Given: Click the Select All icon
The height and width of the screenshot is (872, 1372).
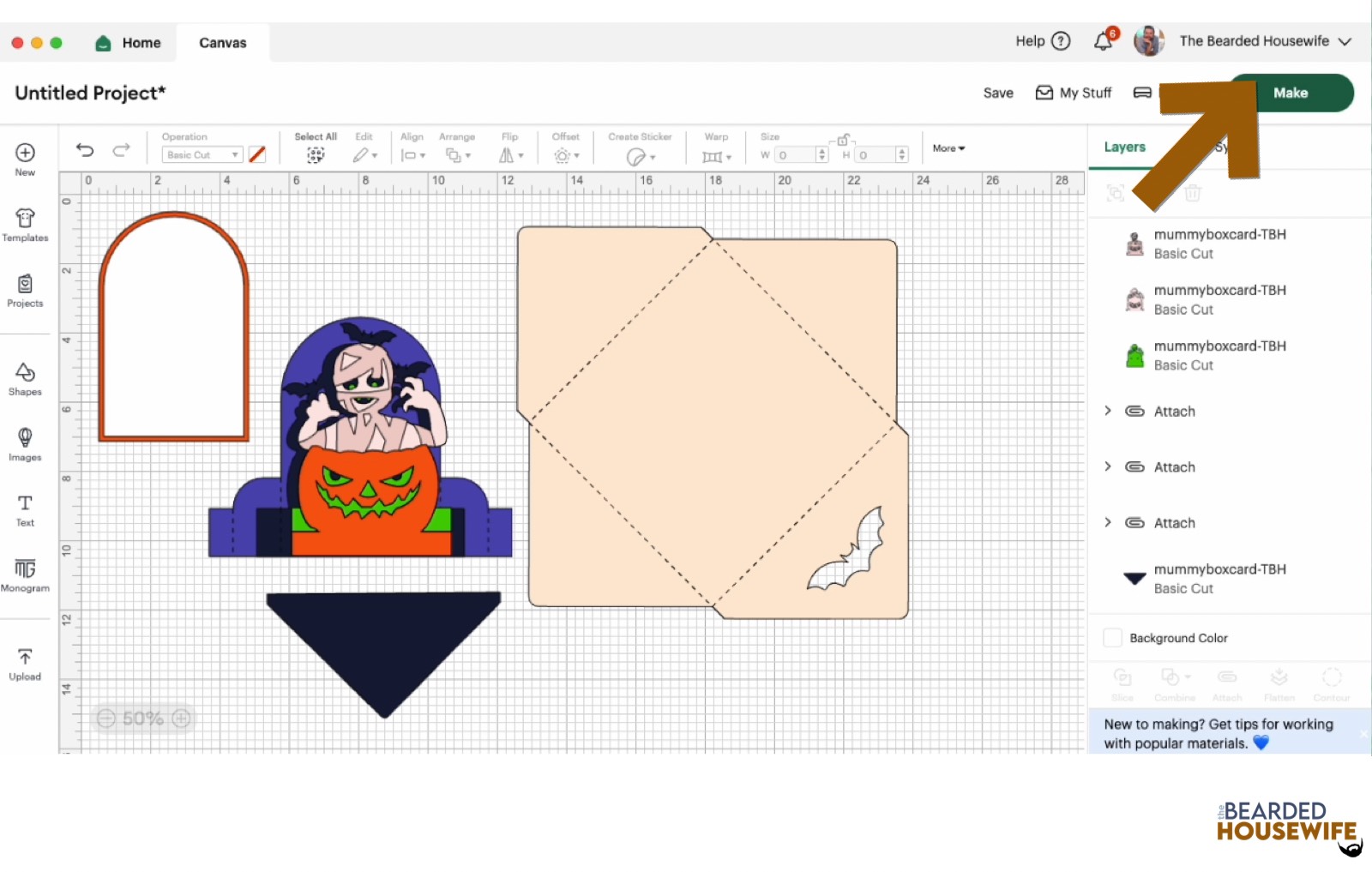Looking at the screenshot, I should [x=316, y=154].
